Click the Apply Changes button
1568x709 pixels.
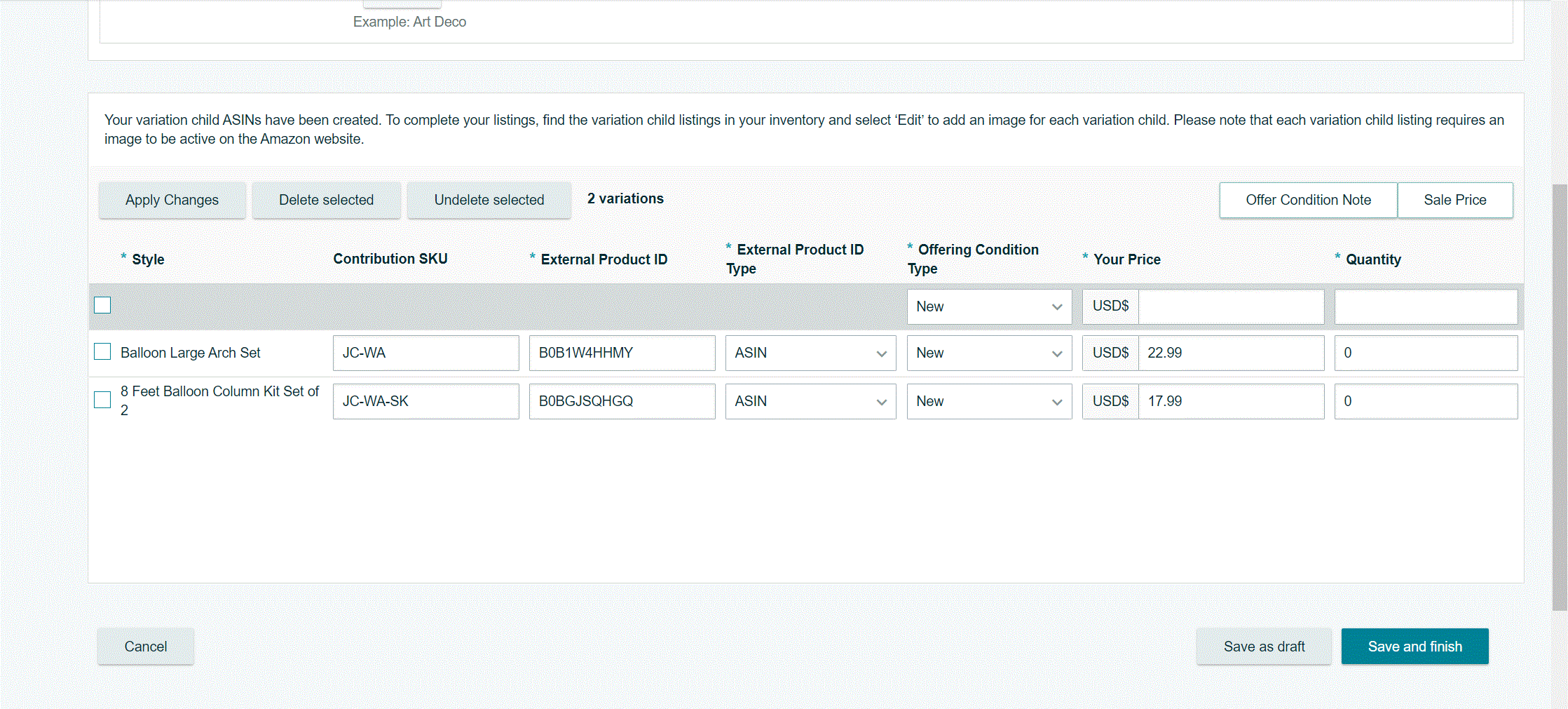[x=172, y=200]
